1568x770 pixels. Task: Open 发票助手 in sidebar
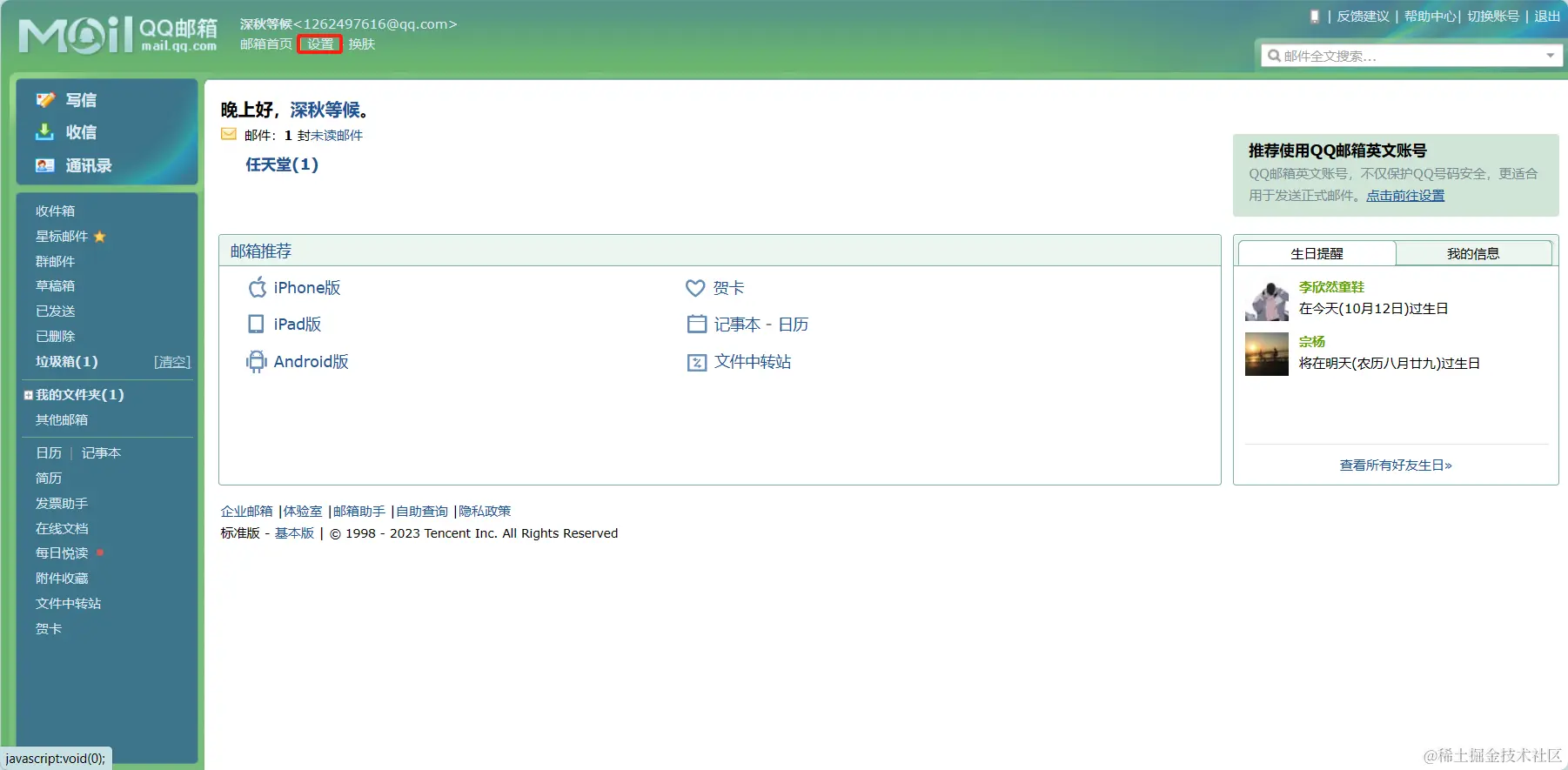[x=62, y=504]
